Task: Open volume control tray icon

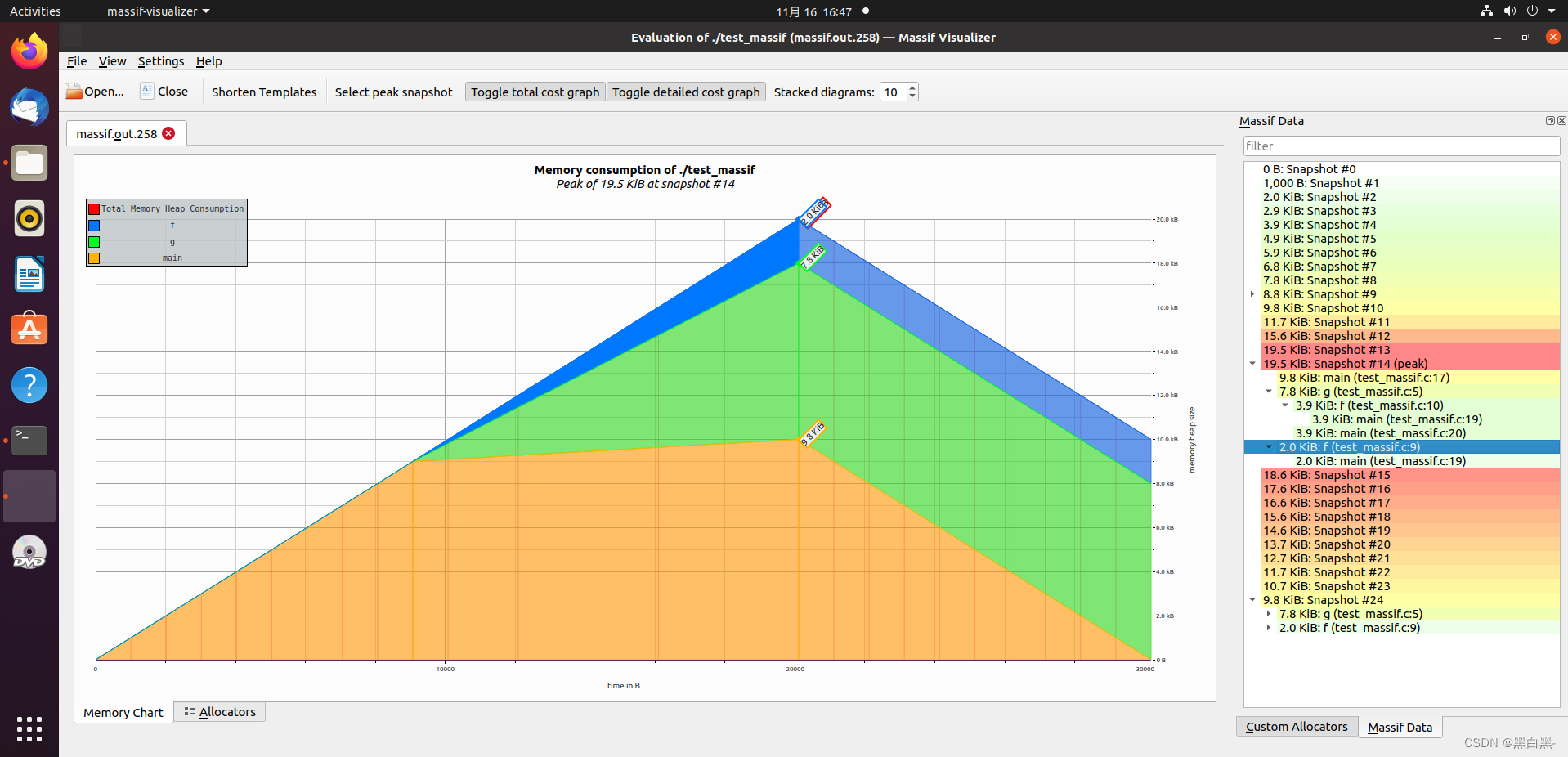Action: 1509,11
